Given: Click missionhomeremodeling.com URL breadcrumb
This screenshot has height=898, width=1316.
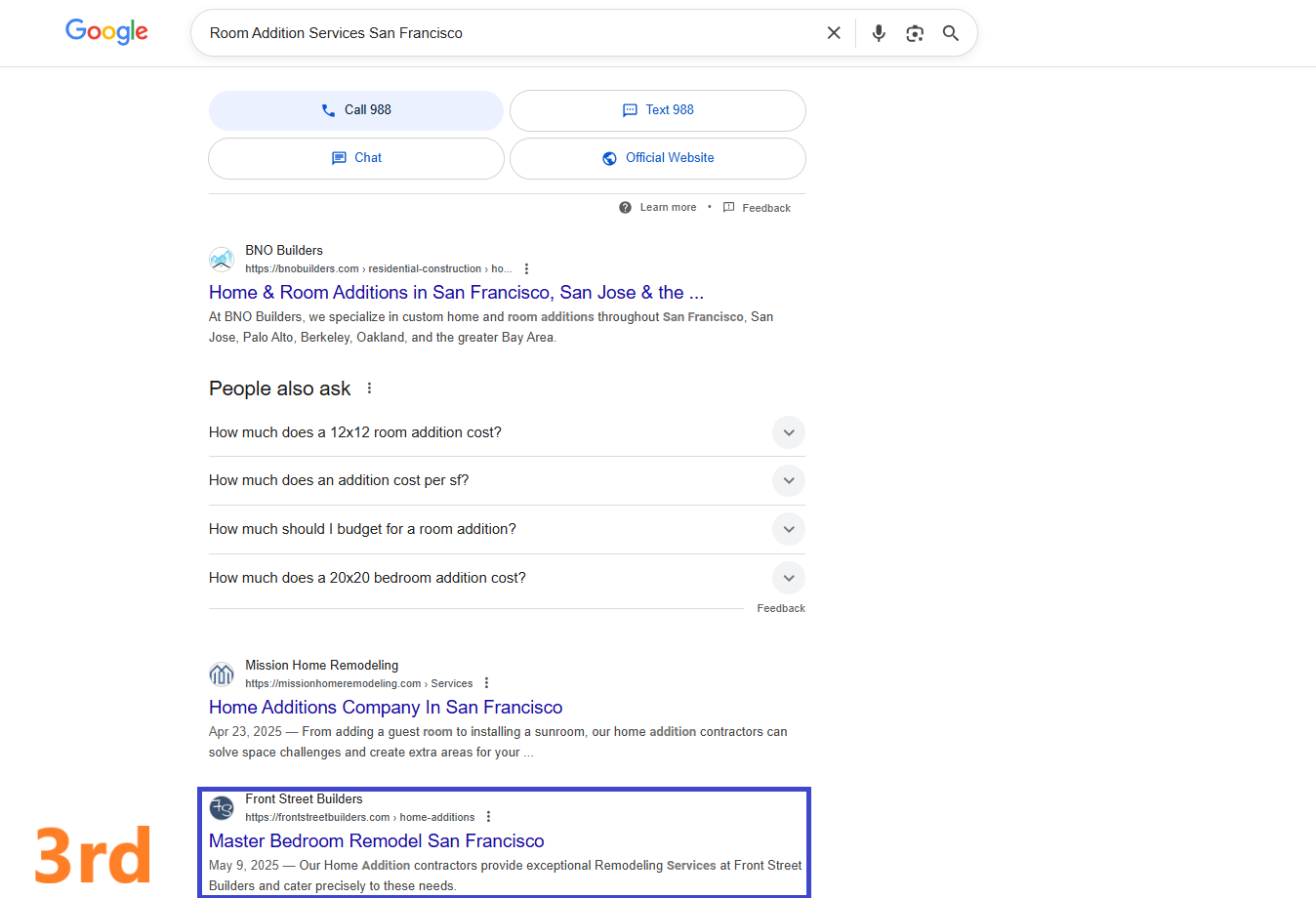Looking at the screenshot, I should click(x=358, y=684).
